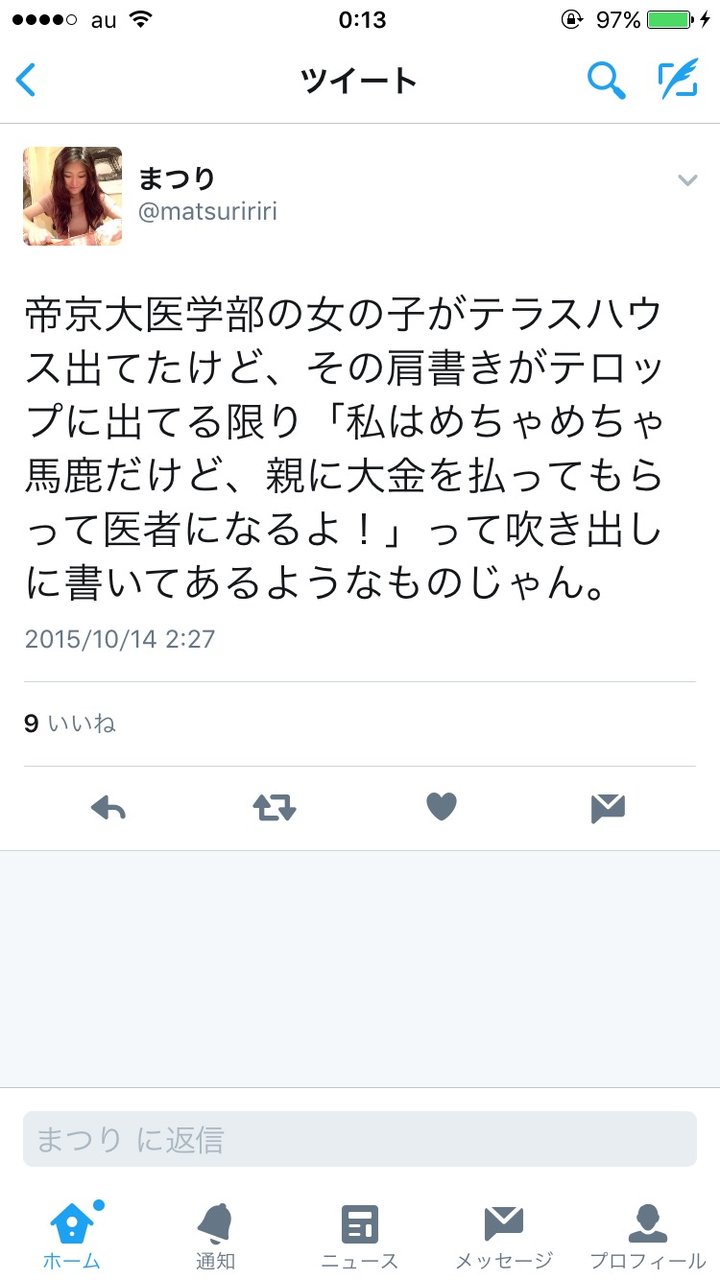Image resolution: width=720 pixels, height=1280 pixels.
Task: Open the ニュース tab
Action: click(359, 1236)
